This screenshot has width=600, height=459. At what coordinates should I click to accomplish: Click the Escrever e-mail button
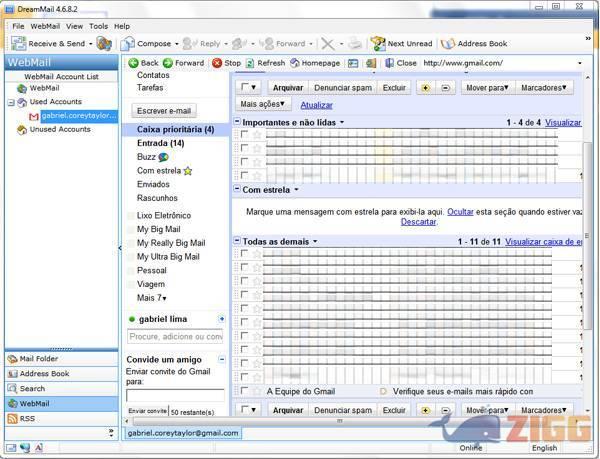point(166,110)
